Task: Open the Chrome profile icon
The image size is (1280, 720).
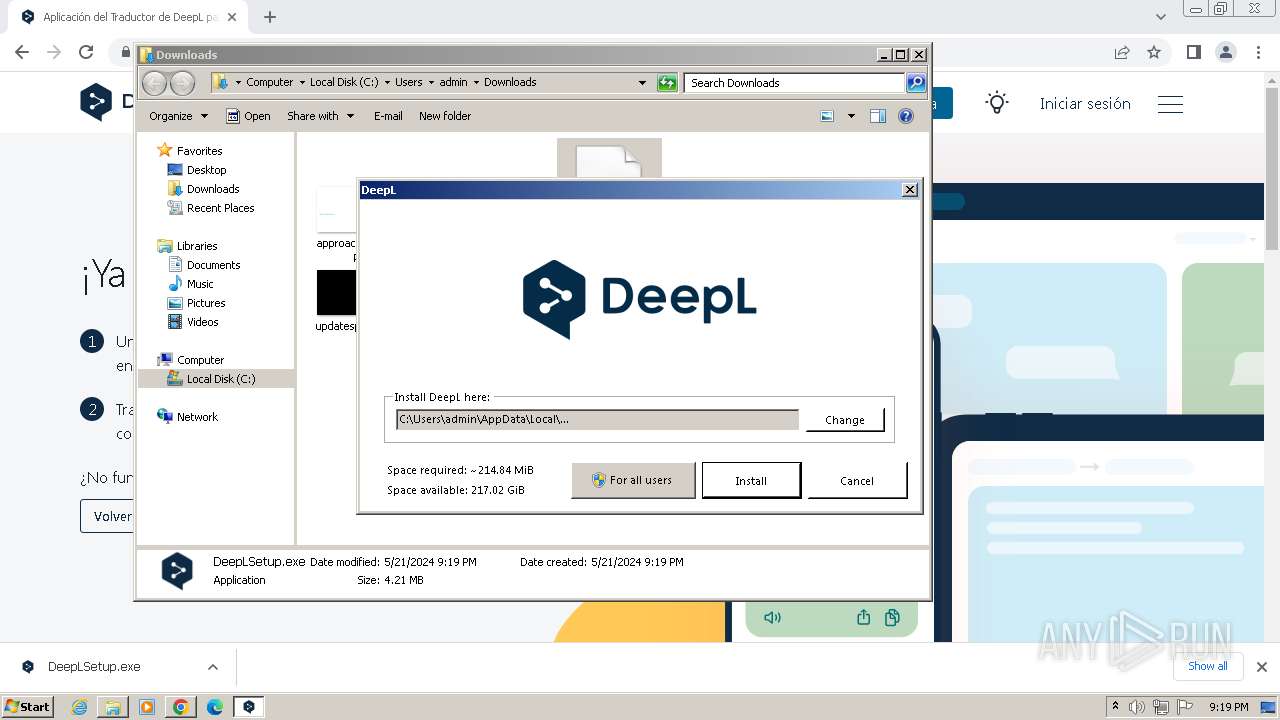Action: pos(1225,52)
